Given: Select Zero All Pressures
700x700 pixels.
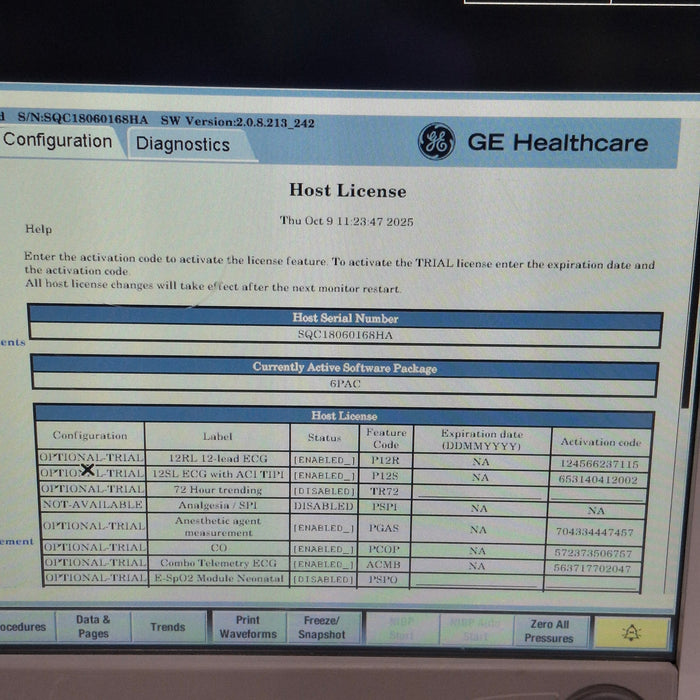Looking at the screenshot, I should [549, 631].
